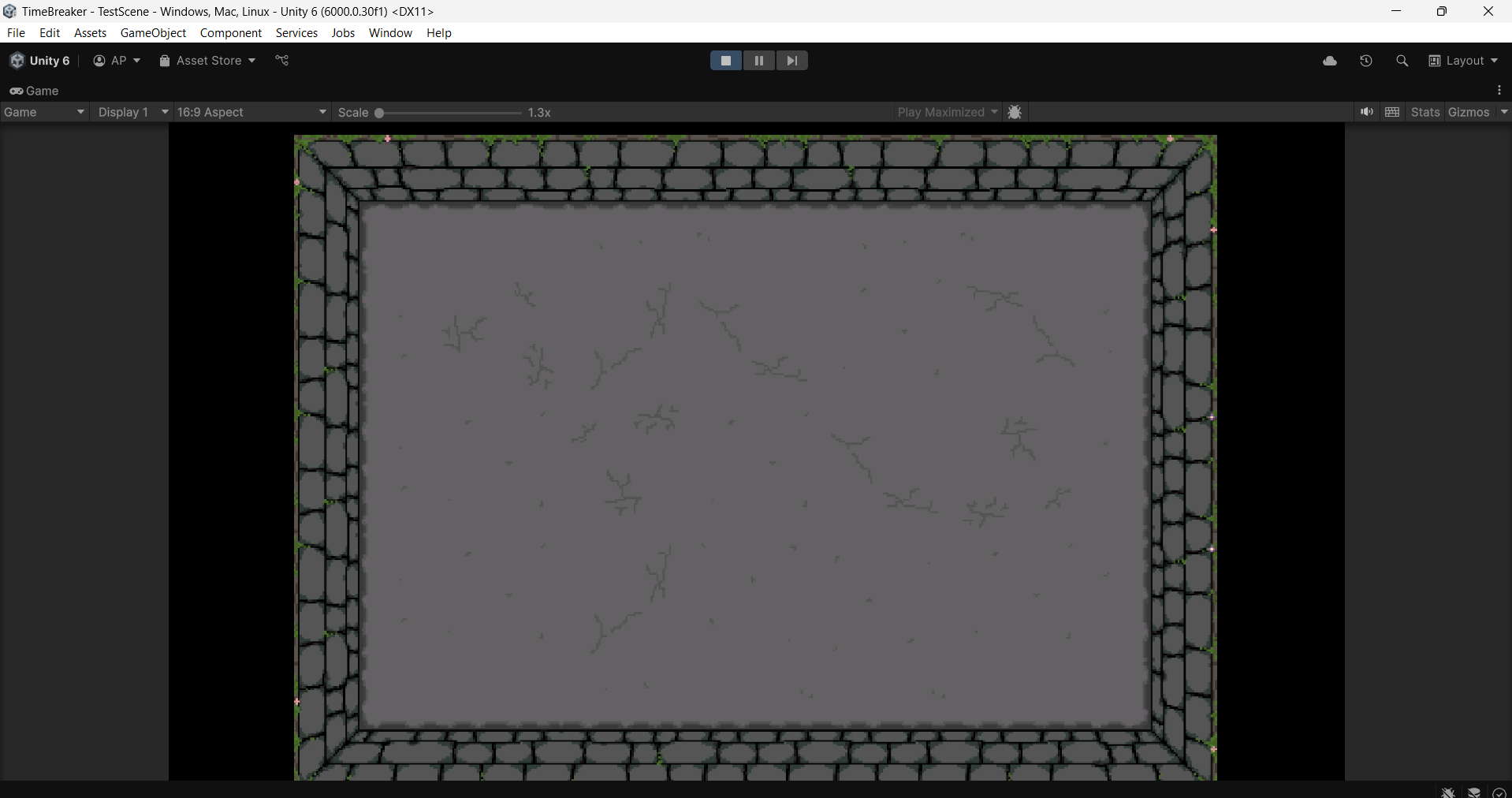This screenshot has width=1512, height=798.
Task: Open the Component menu
Action: click(230, 32)
